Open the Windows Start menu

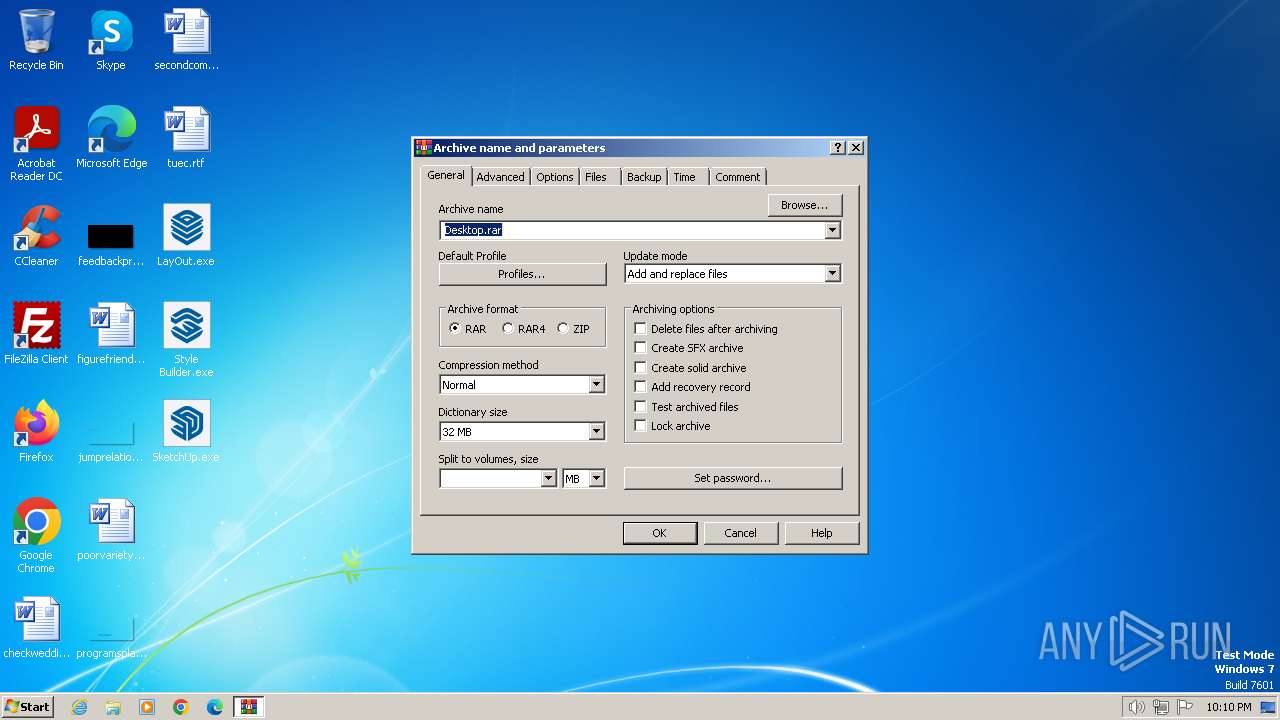(x=27, y=707)
